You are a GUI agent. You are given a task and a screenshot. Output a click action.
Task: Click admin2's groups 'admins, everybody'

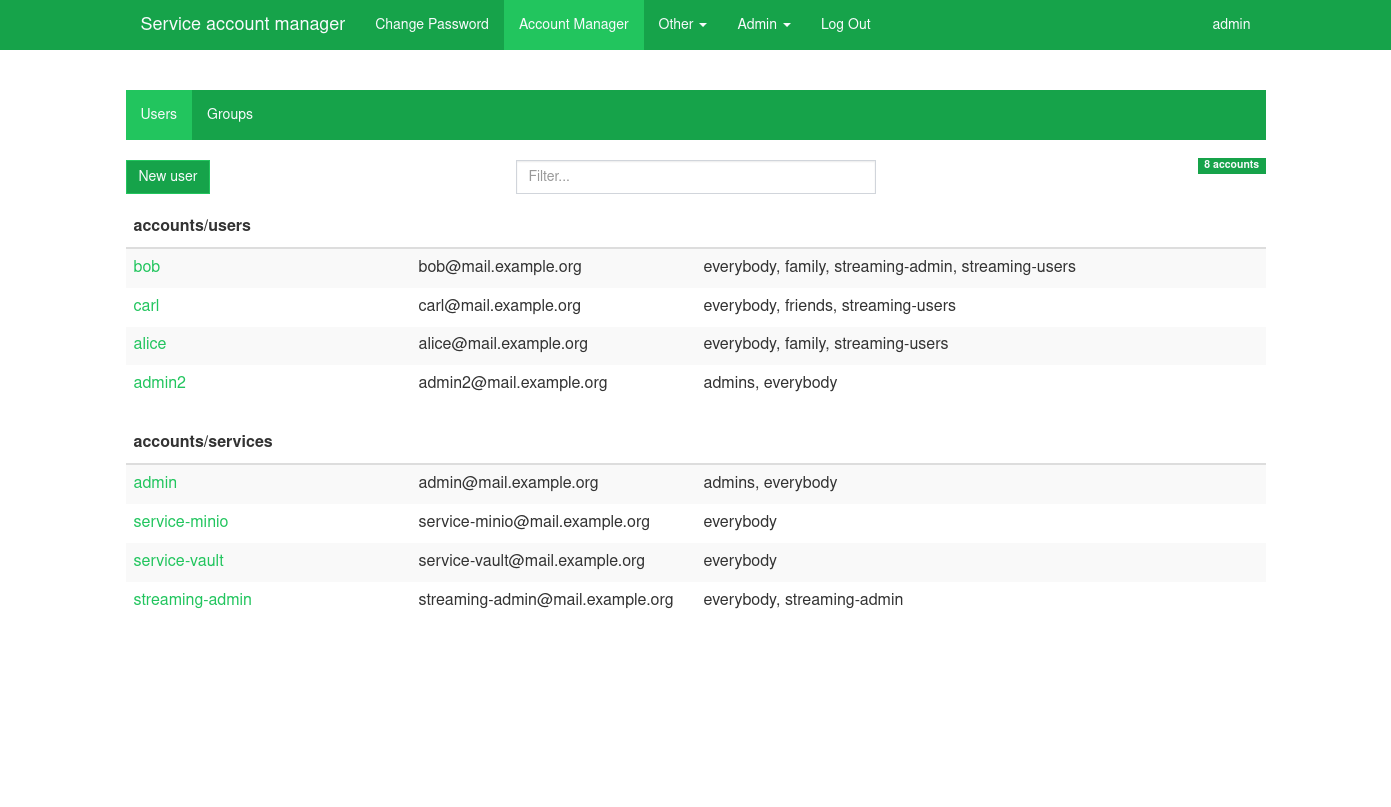click(770, 383)
